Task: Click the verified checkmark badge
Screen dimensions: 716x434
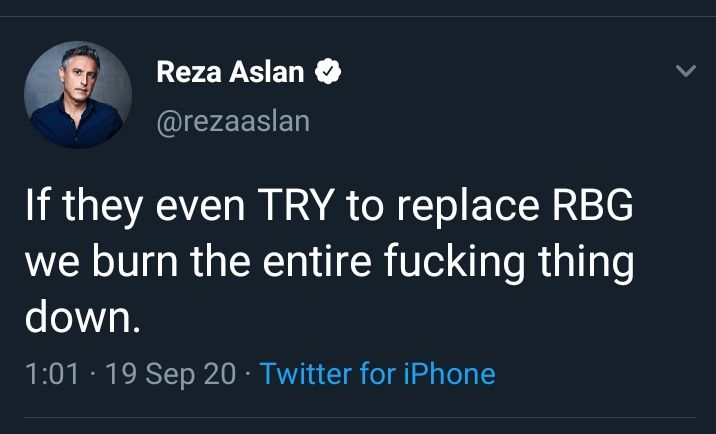Action: (329, 71)
